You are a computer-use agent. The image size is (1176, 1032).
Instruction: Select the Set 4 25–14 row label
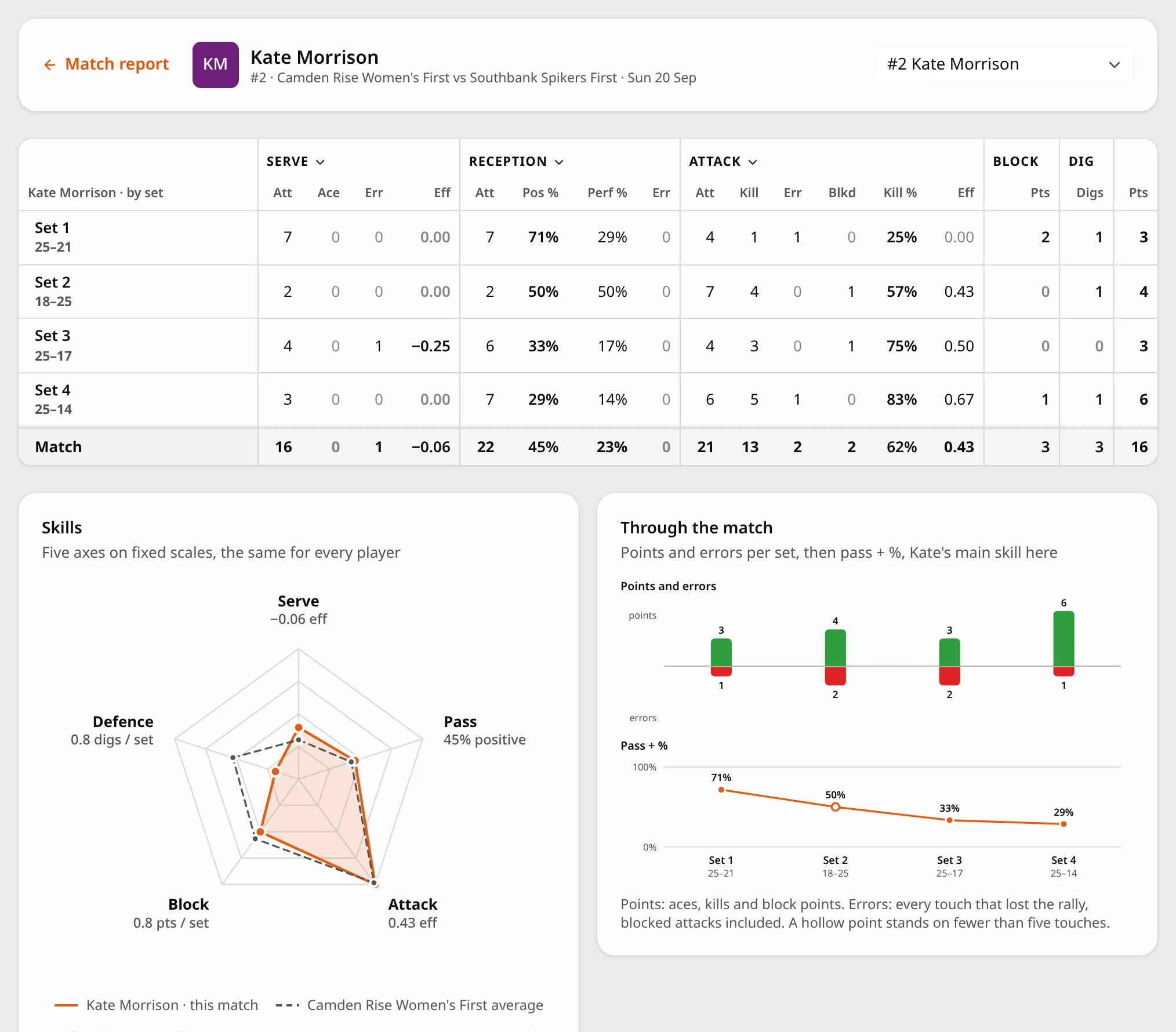(x=53, y=399)
